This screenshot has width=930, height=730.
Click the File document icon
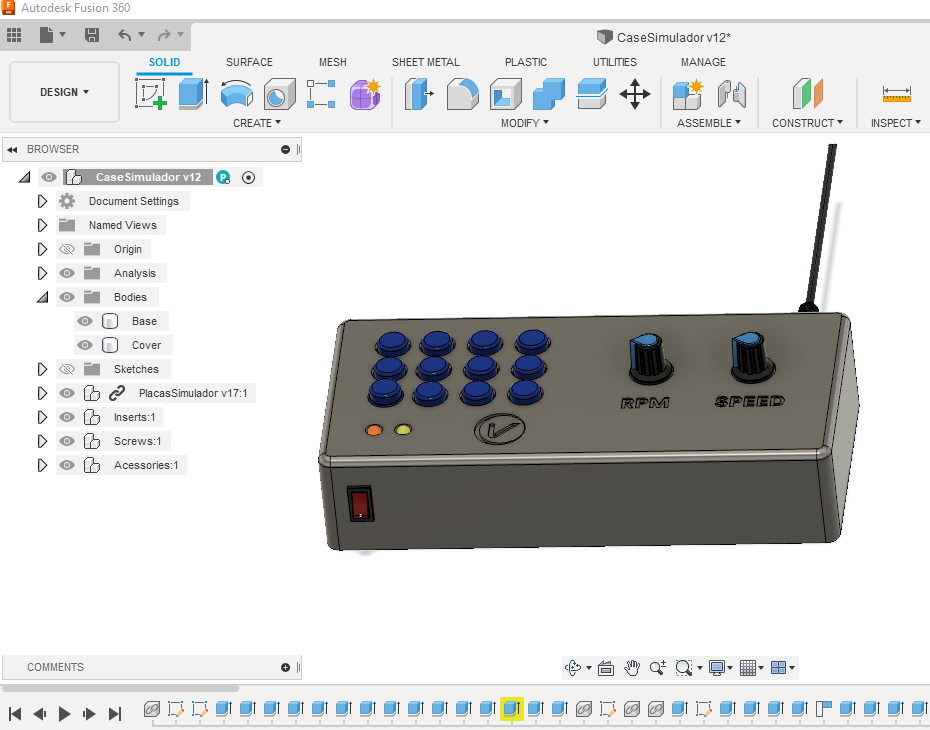(46, 35)
